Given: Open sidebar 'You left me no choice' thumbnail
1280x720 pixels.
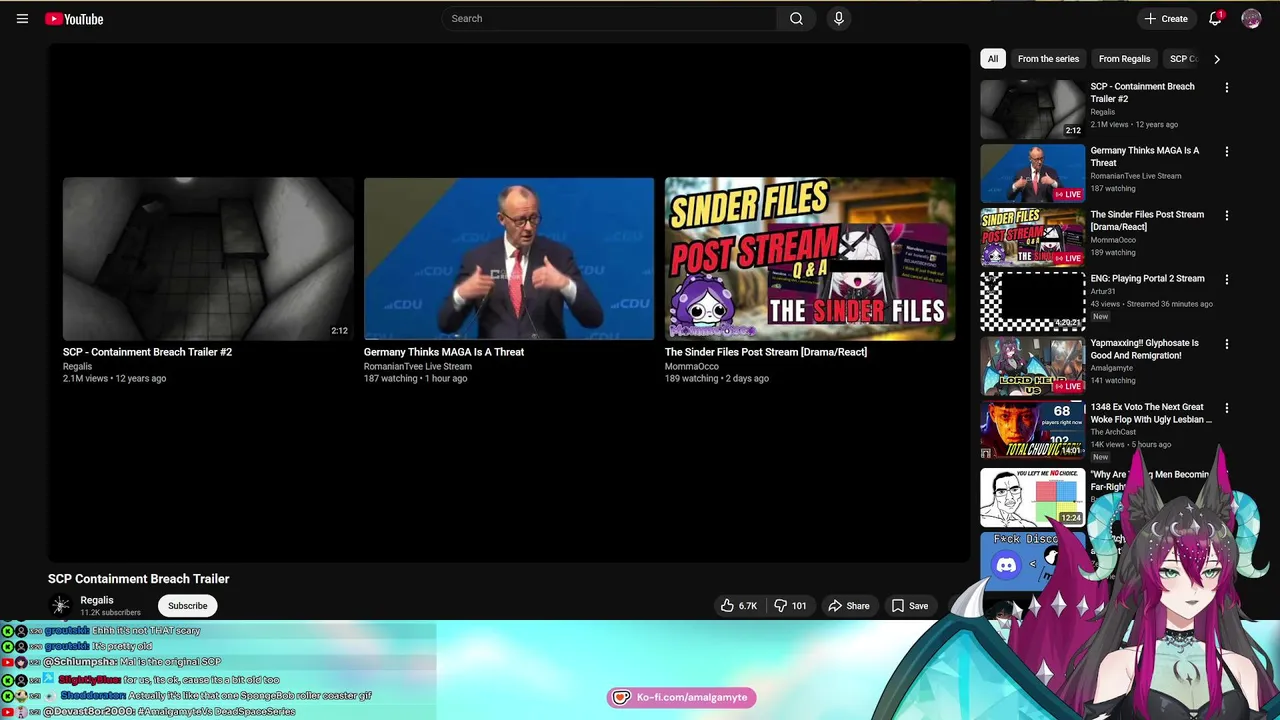Looking at the screenshot, I should [x=1032, y=497].
